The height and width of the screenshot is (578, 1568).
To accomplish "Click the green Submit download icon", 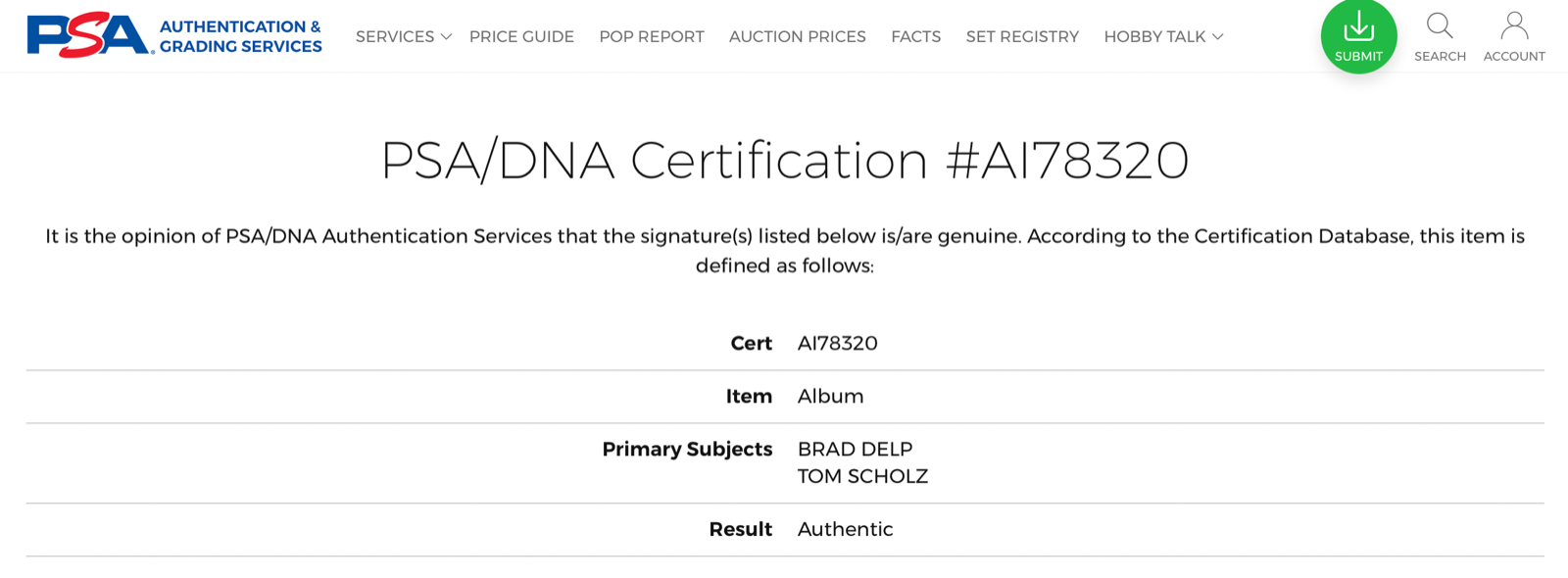I will click(x=1358, y=25).
